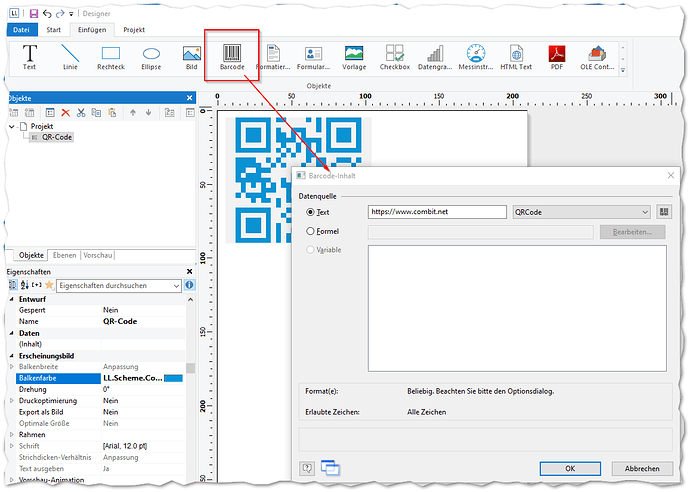This screenshot has height=492, width=690.
Task: Select the Objekte panel tab
Action: (31, 255)
